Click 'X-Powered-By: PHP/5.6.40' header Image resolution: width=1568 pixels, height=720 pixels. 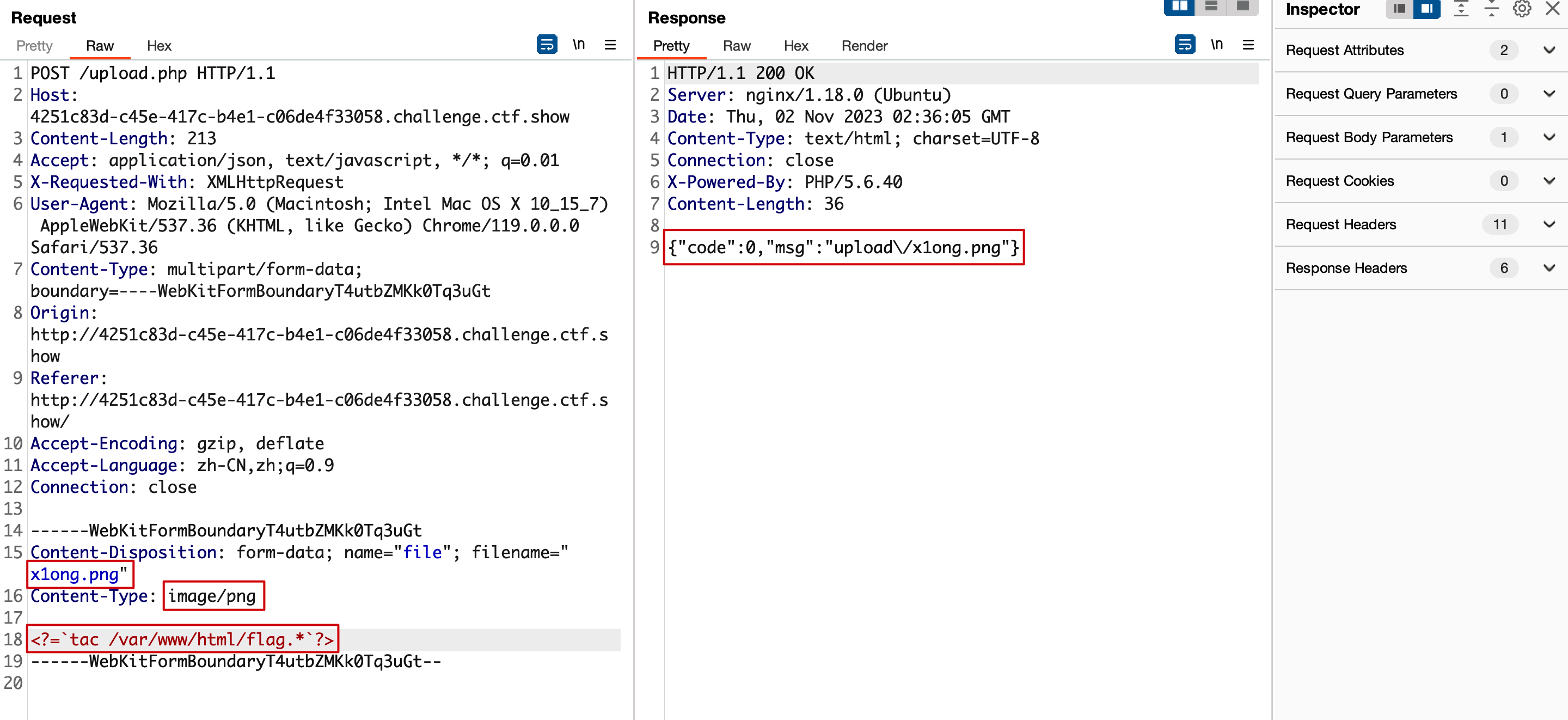785,182
